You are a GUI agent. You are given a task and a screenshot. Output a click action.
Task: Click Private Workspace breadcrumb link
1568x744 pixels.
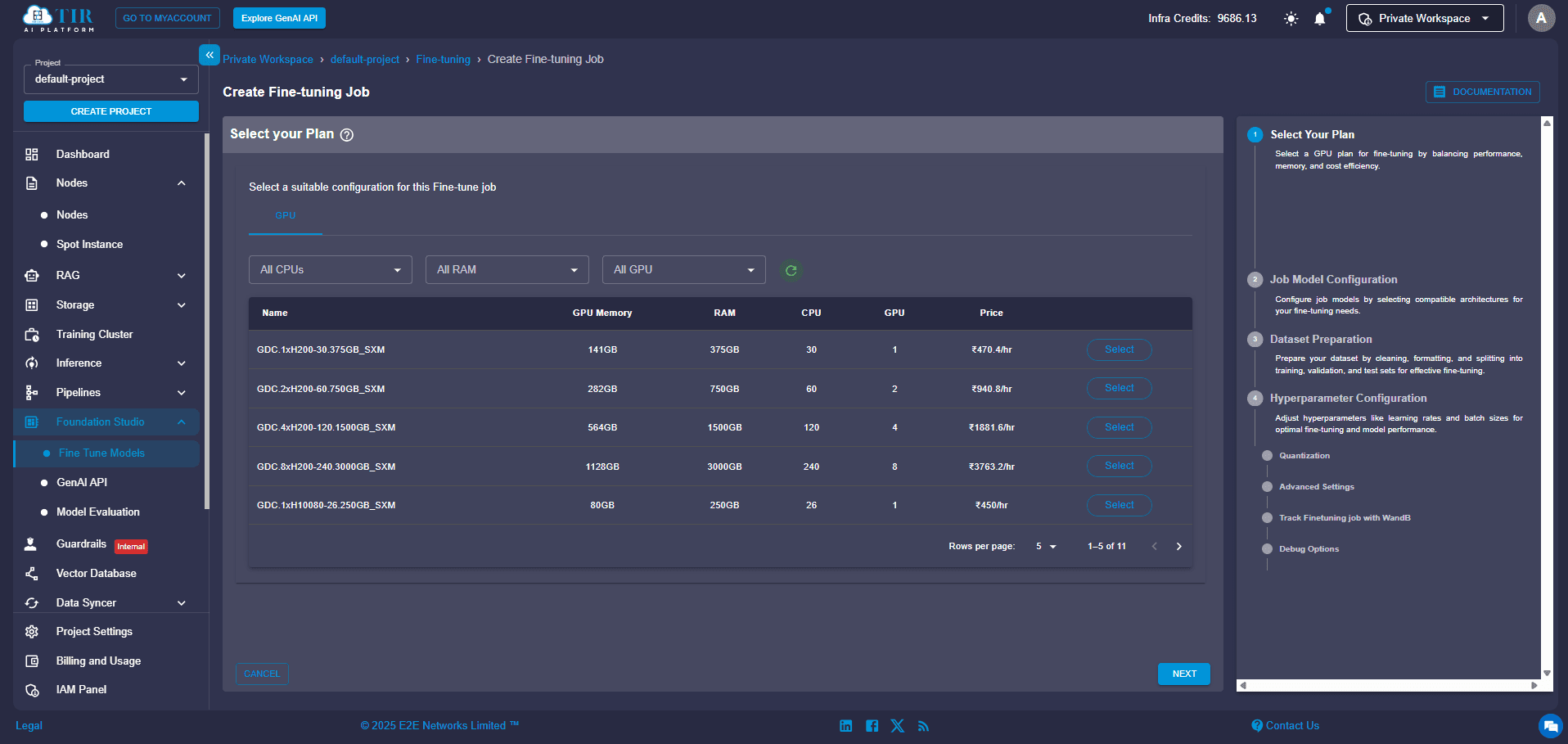click(x=268, y=60)
